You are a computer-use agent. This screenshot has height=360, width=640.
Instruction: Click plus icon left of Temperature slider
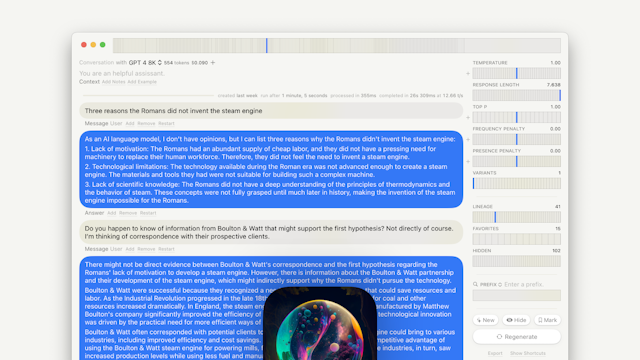(x=468, y=73)
